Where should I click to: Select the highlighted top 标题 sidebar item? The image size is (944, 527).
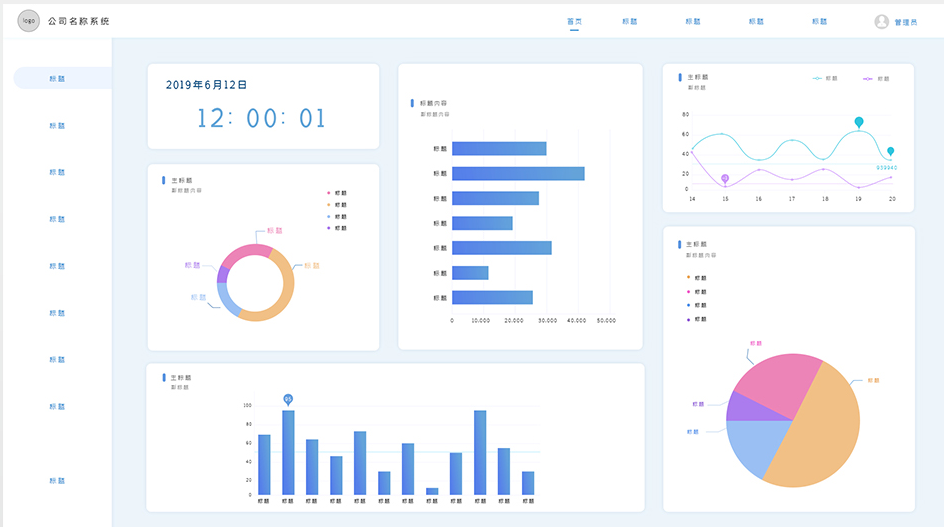58,78
